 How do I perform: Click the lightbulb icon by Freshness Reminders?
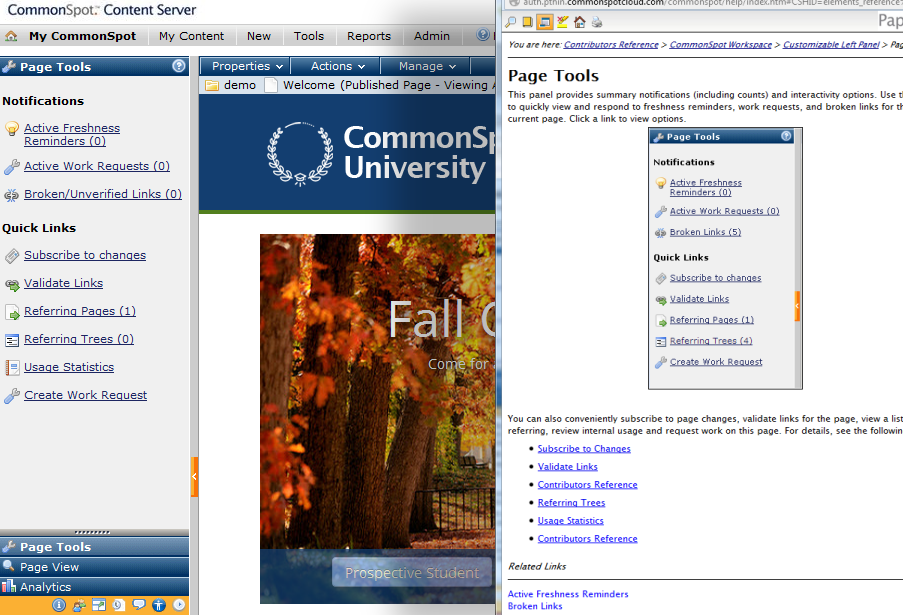point(12,128)
